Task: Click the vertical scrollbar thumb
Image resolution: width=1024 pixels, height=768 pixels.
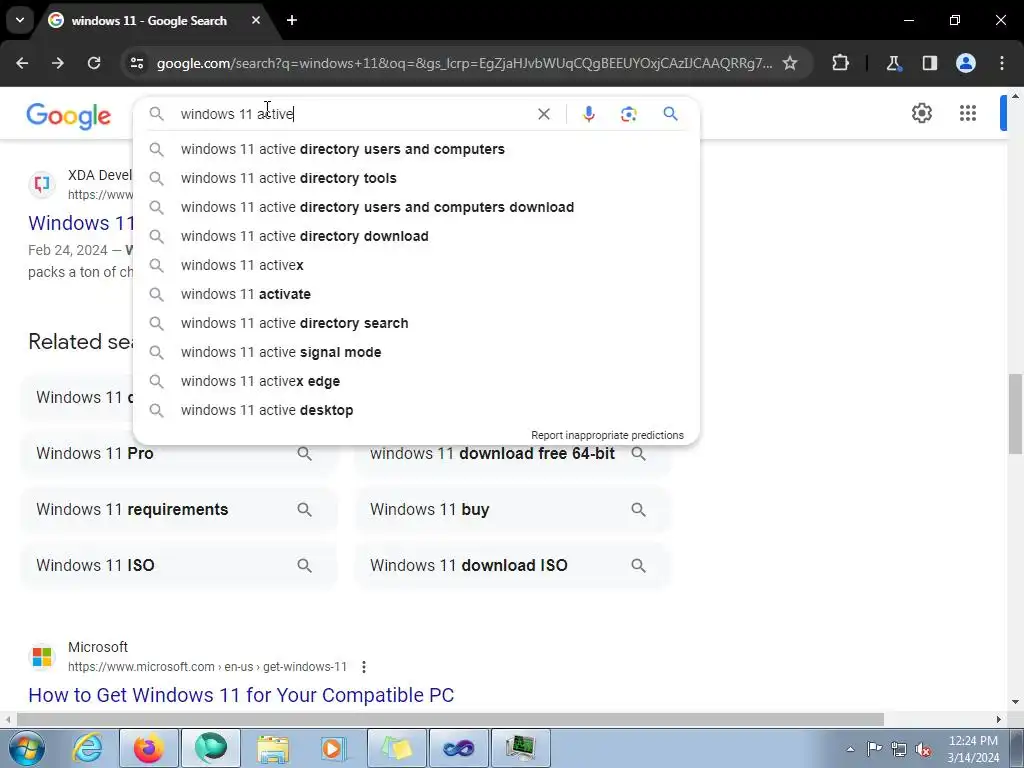Action: click(x=1015, y=413)
